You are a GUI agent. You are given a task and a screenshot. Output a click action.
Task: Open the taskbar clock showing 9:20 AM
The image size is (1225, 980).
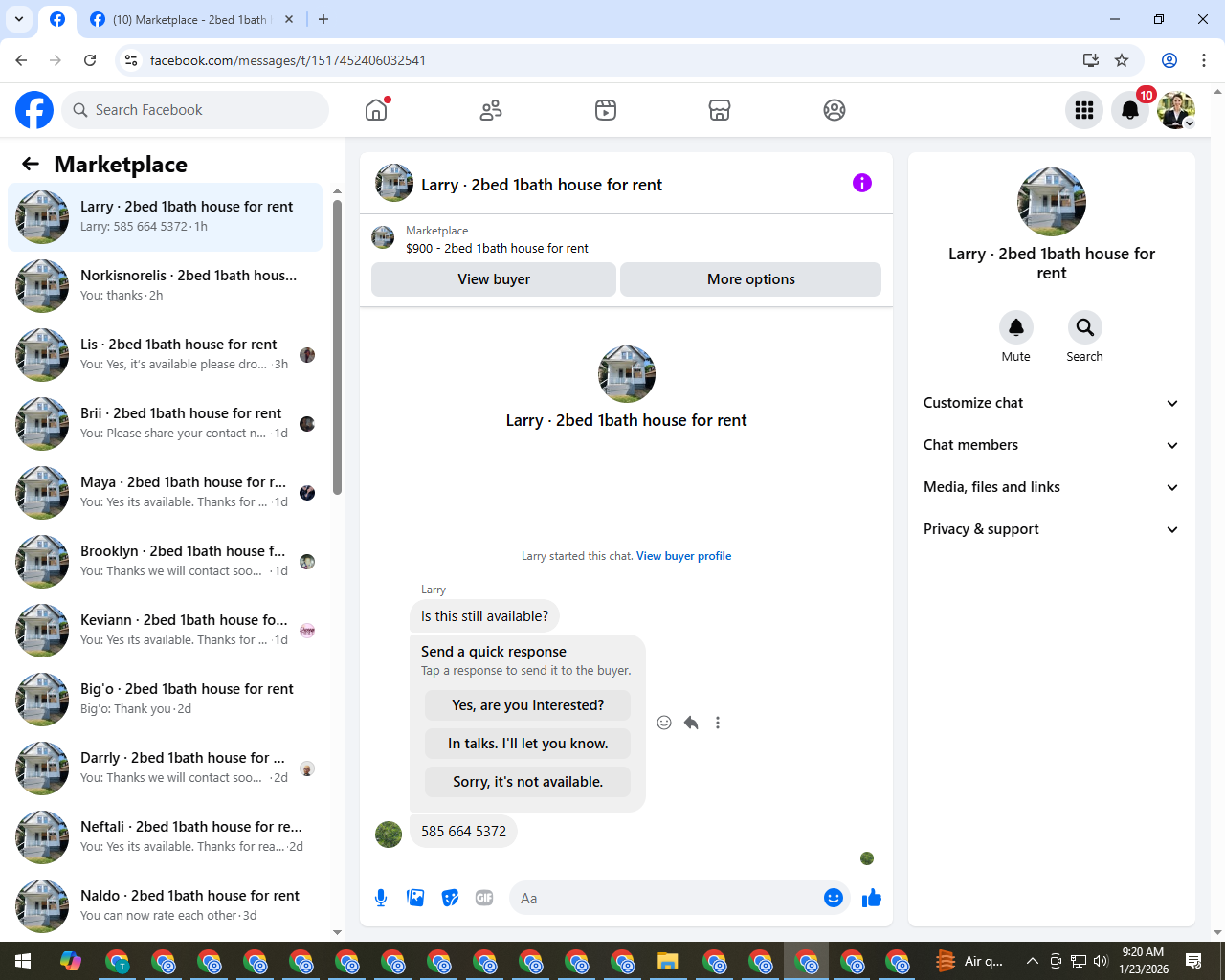[x=1144, y=961]
